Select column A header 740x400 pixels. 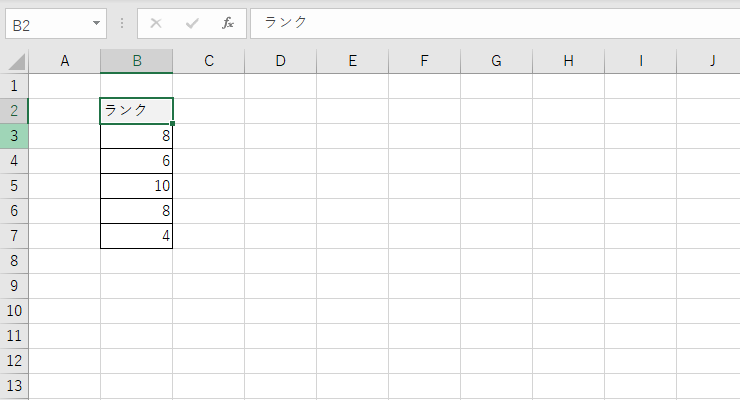click(x=65, y=61)
